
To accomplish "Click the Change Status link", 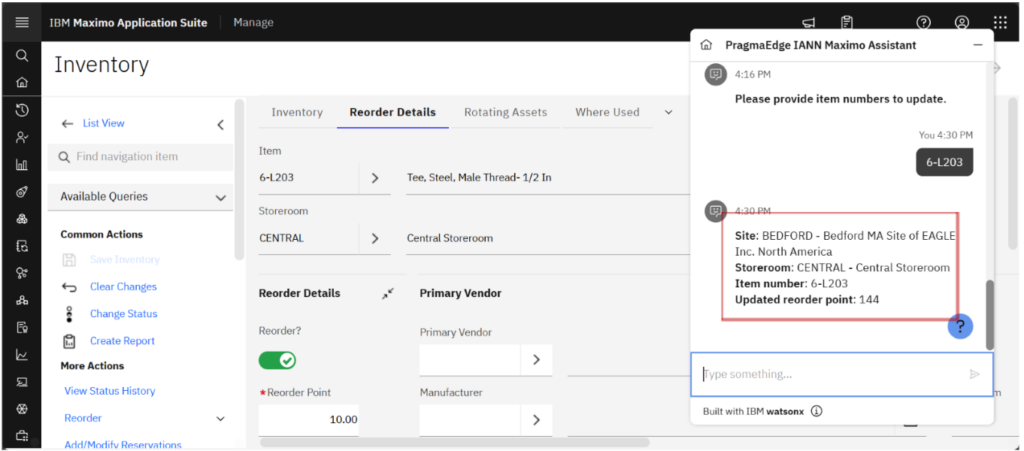I will 123,314.
